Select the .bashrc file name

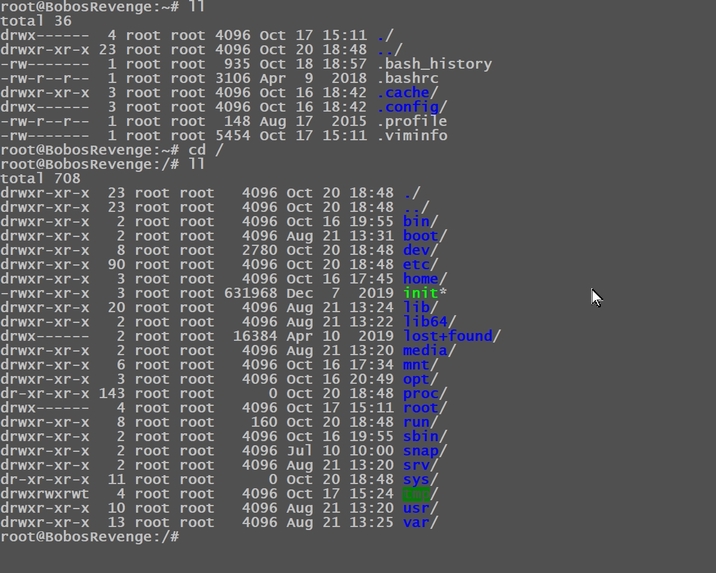[x=407, y=79]
